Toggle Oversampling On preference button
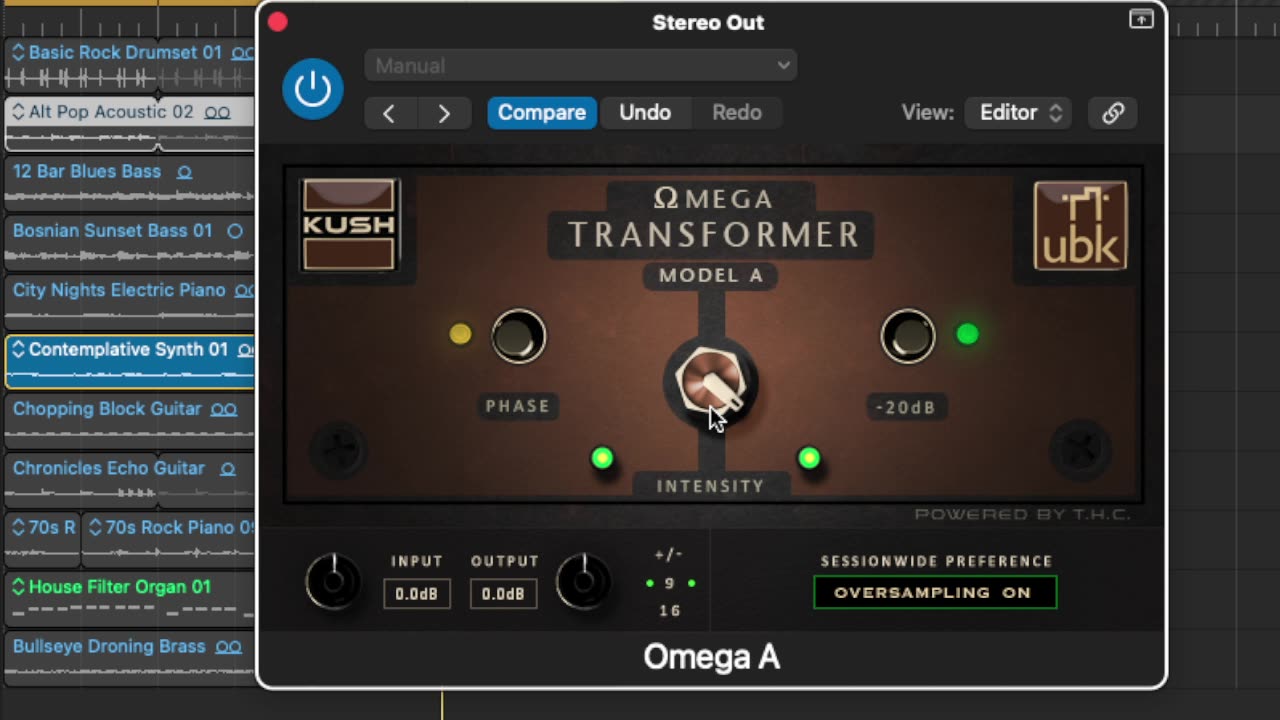 point(934,592)
